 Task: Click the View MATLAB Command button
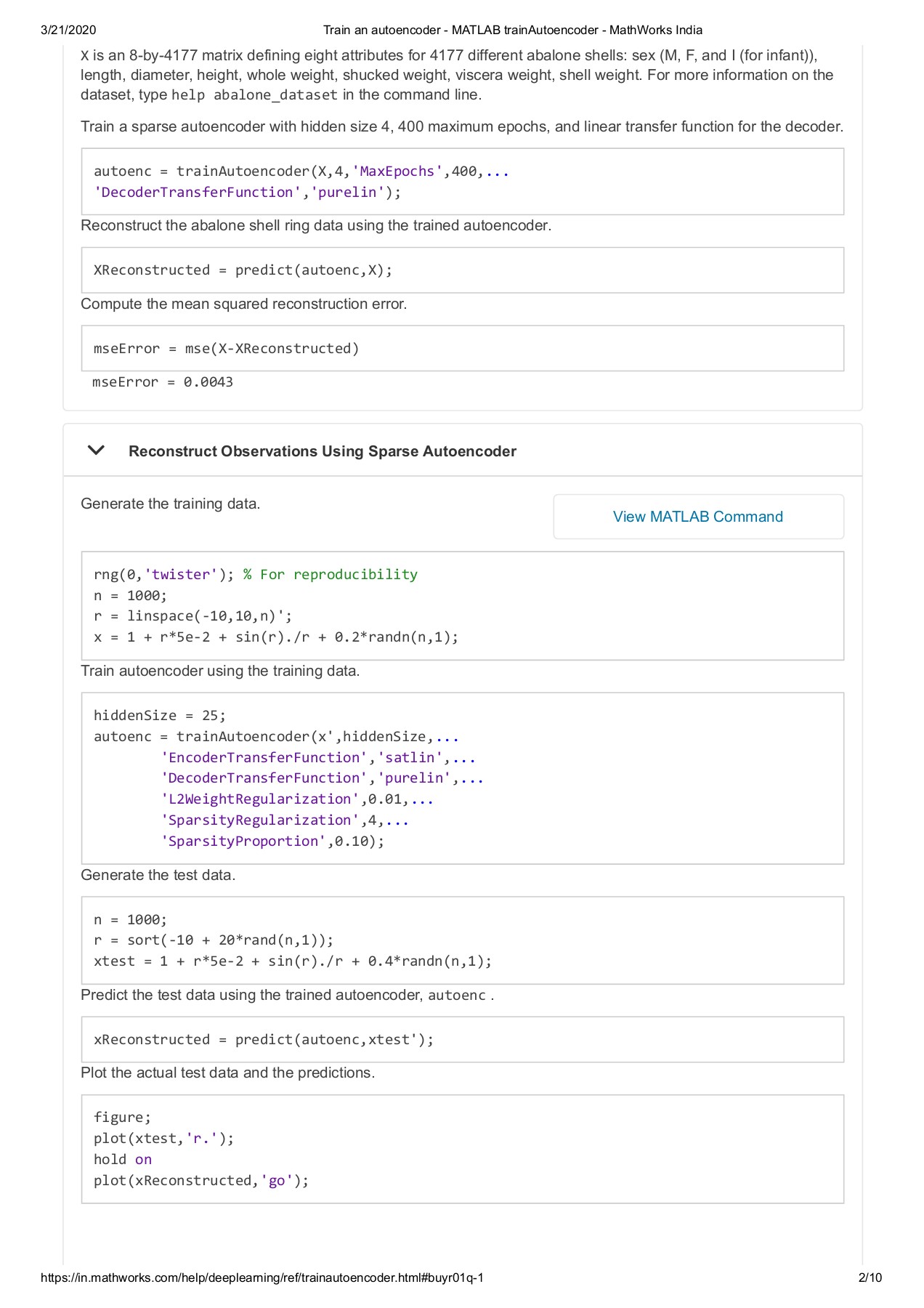[x=698, y=517]
